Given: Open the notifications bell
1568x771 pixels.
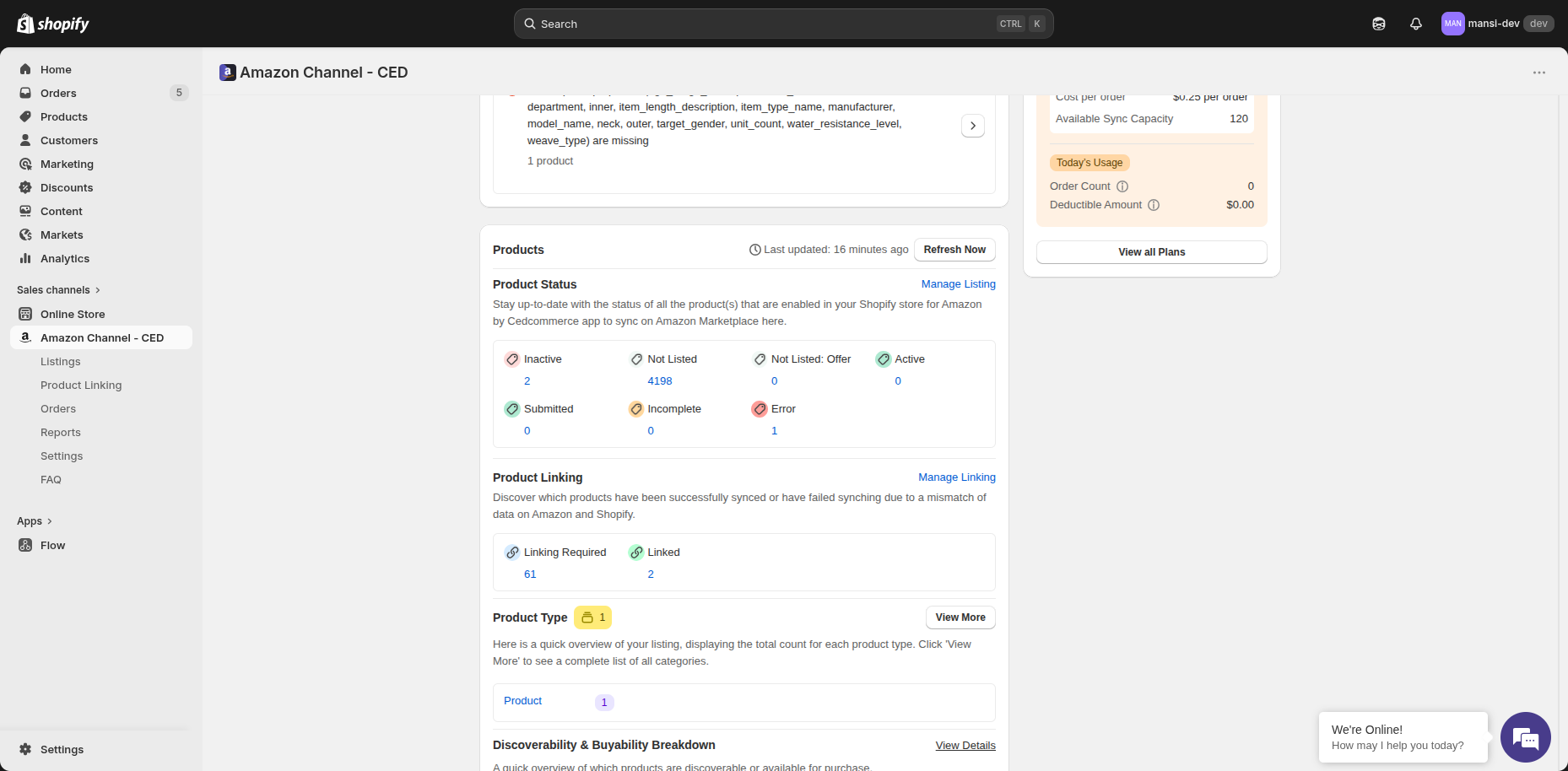Looking at the screenshot, I should [1416, 24].
